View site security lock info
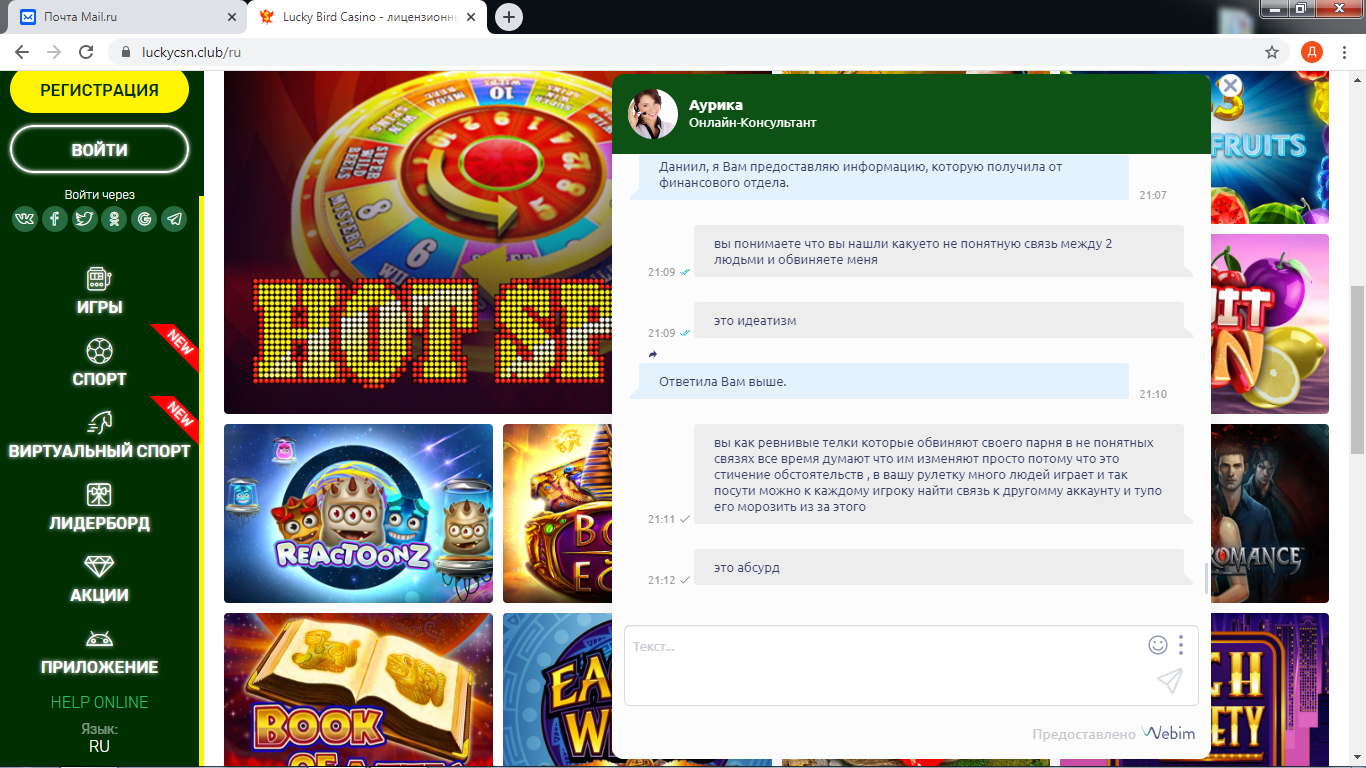1366x768 pixels. pos(126,52)
